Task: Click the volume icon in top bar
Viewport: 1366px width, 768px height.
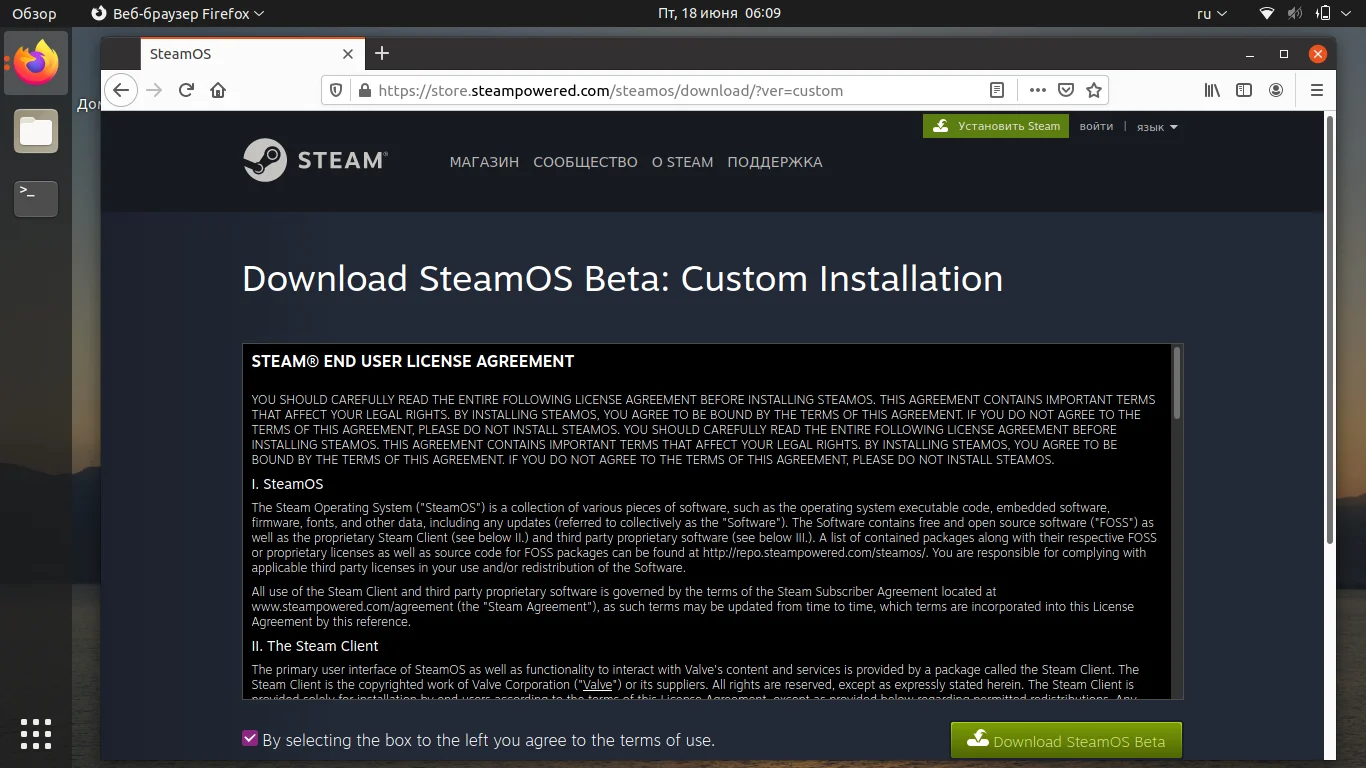Action: (1295, 14)
